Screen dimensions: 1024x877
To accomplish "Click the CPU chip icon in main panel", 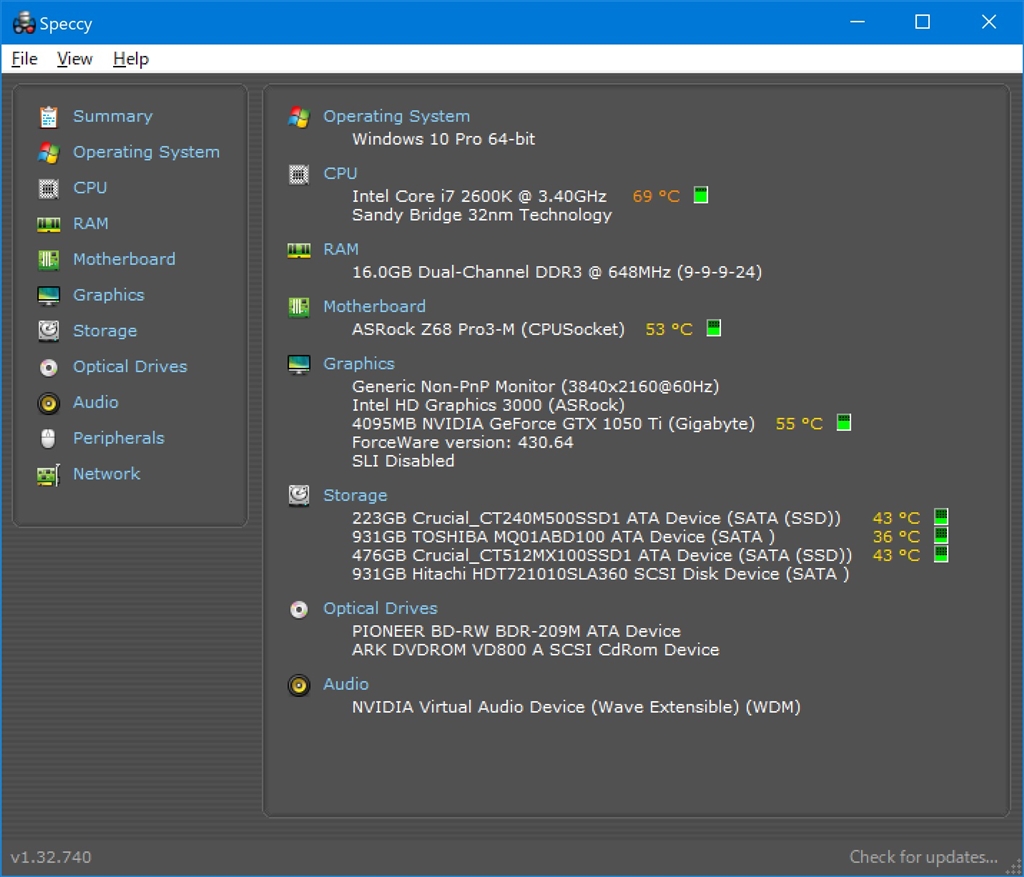I will coord(299,174).
